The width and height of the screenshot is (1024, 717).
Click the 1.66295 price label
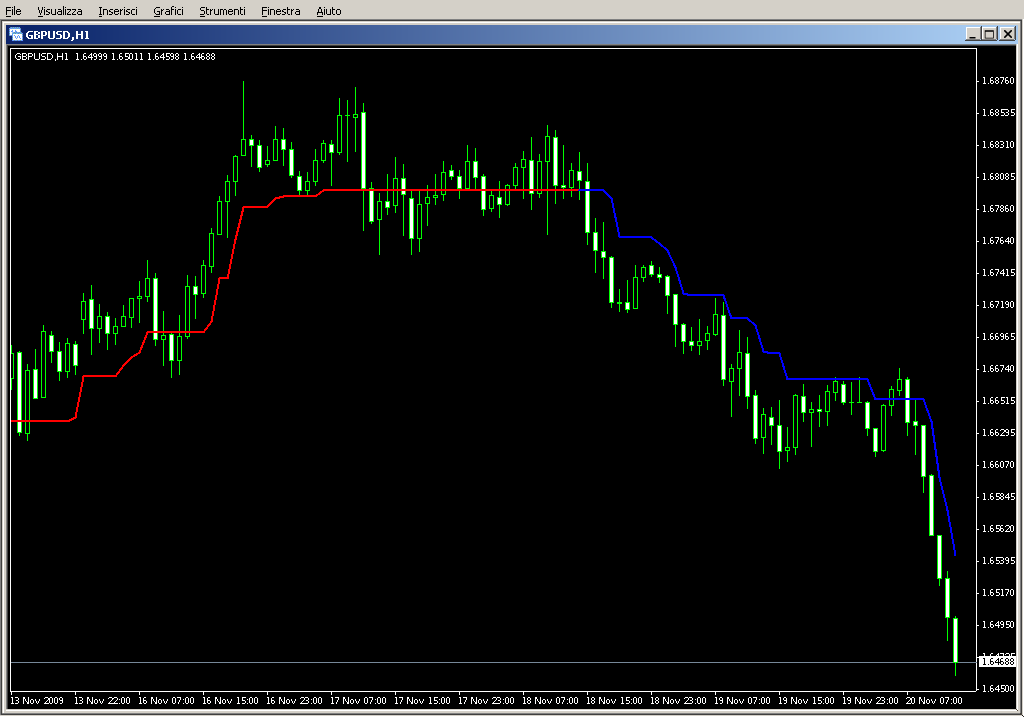(999, 433)
